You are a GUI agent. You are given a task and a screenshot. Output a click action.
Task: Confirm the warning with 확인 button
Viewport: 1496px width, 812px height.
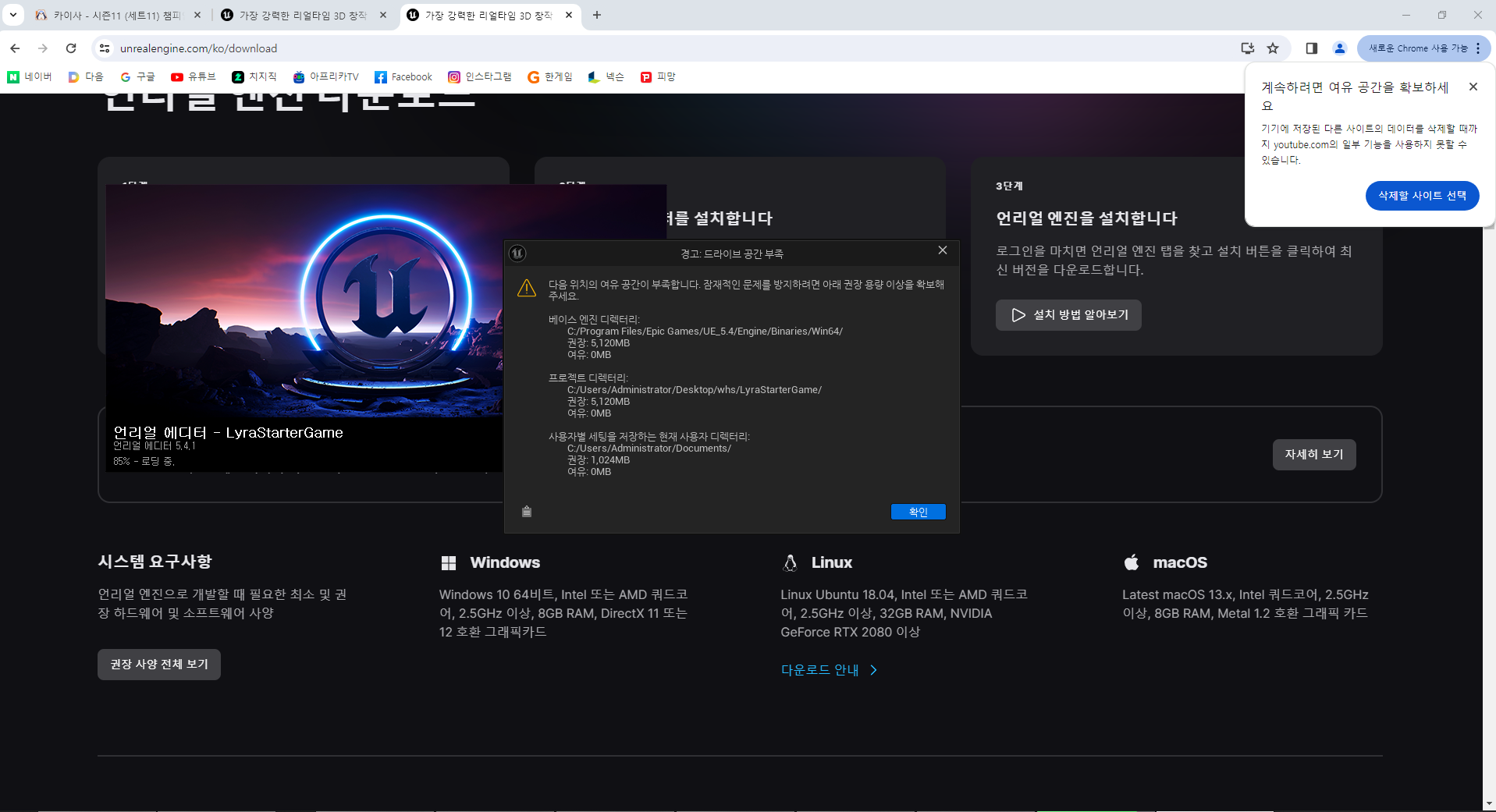[919, 512]
